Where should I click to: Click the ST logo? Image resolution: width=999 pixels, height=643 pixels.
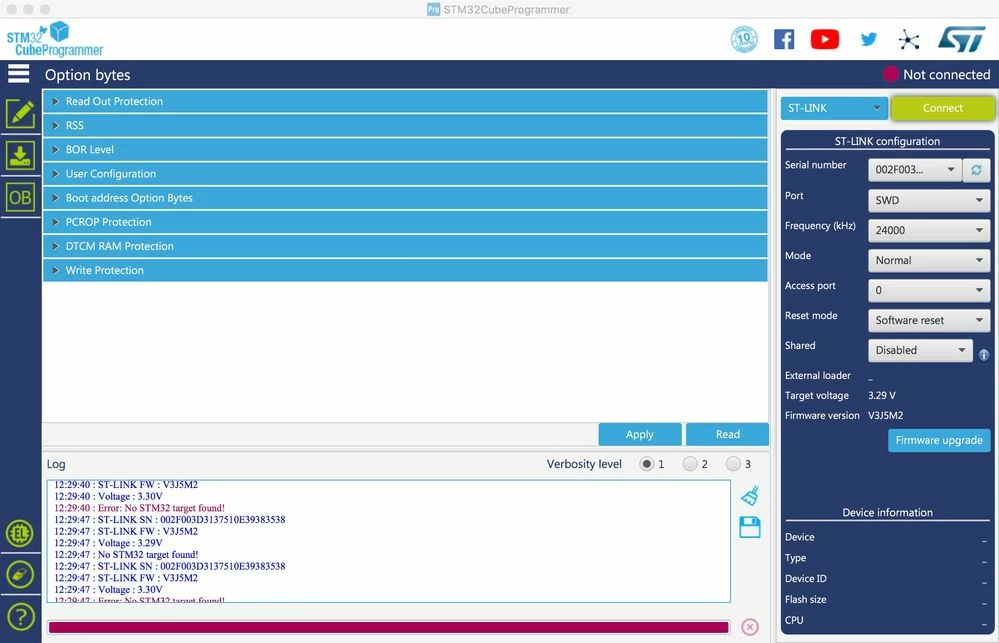(x=961, y=40)
